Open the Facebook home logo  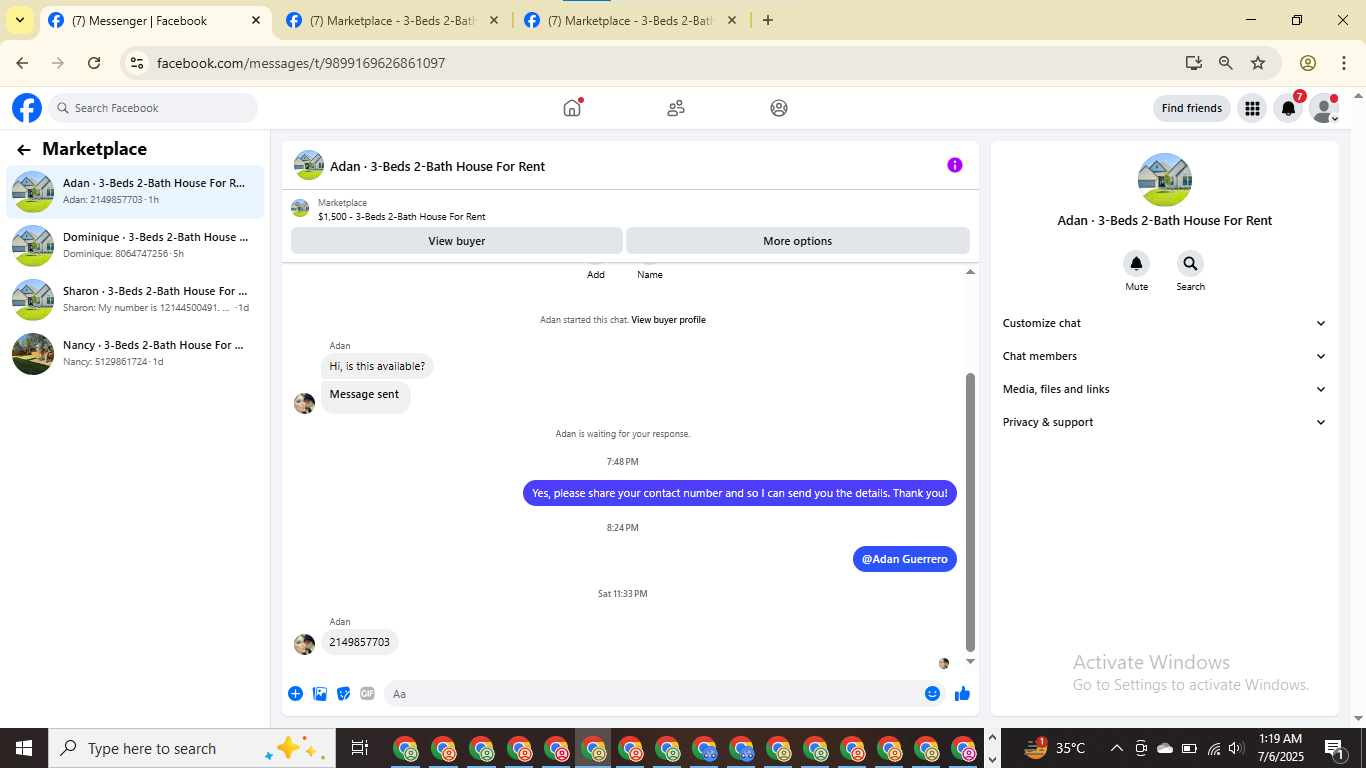point(27,108)
